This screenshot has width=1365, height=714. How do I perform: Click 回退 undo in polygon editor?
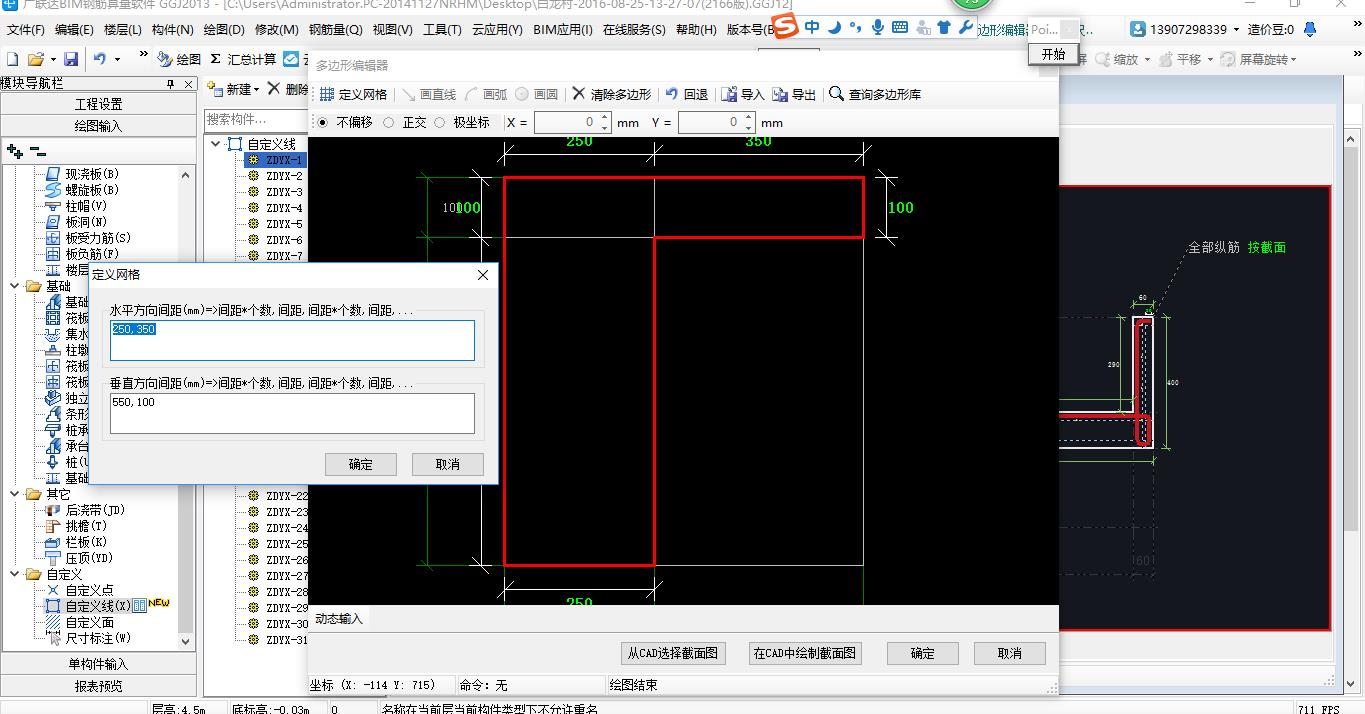pyautogui.click(x=687, y=94)
